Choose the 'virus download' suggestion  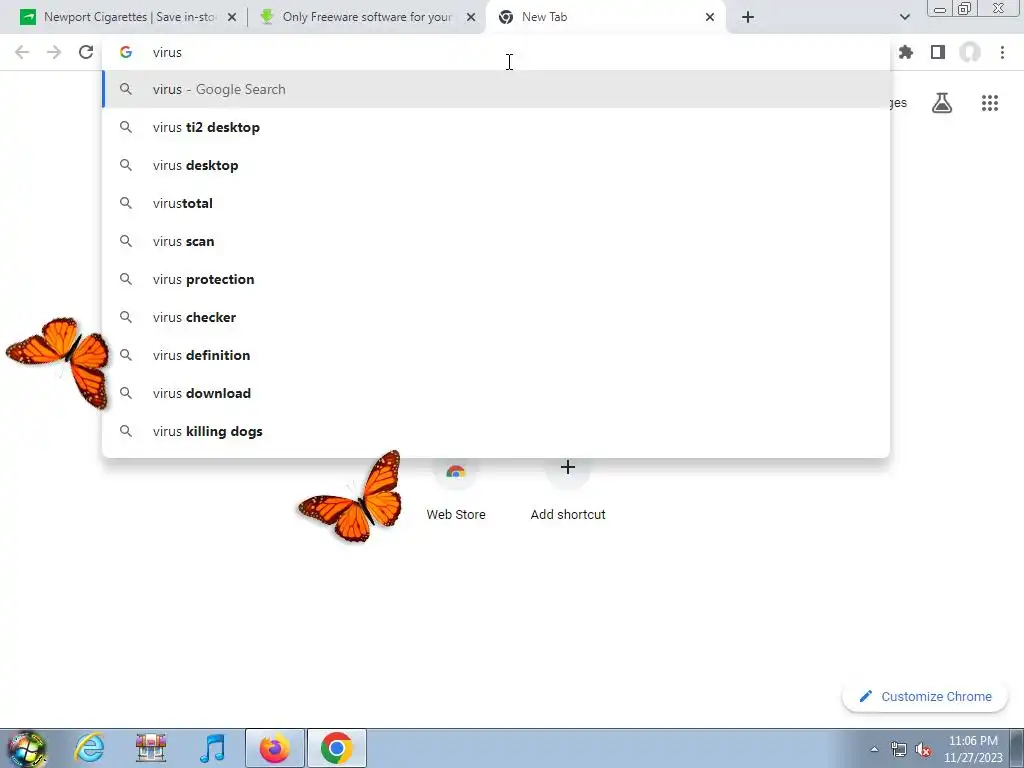[496, 393]
